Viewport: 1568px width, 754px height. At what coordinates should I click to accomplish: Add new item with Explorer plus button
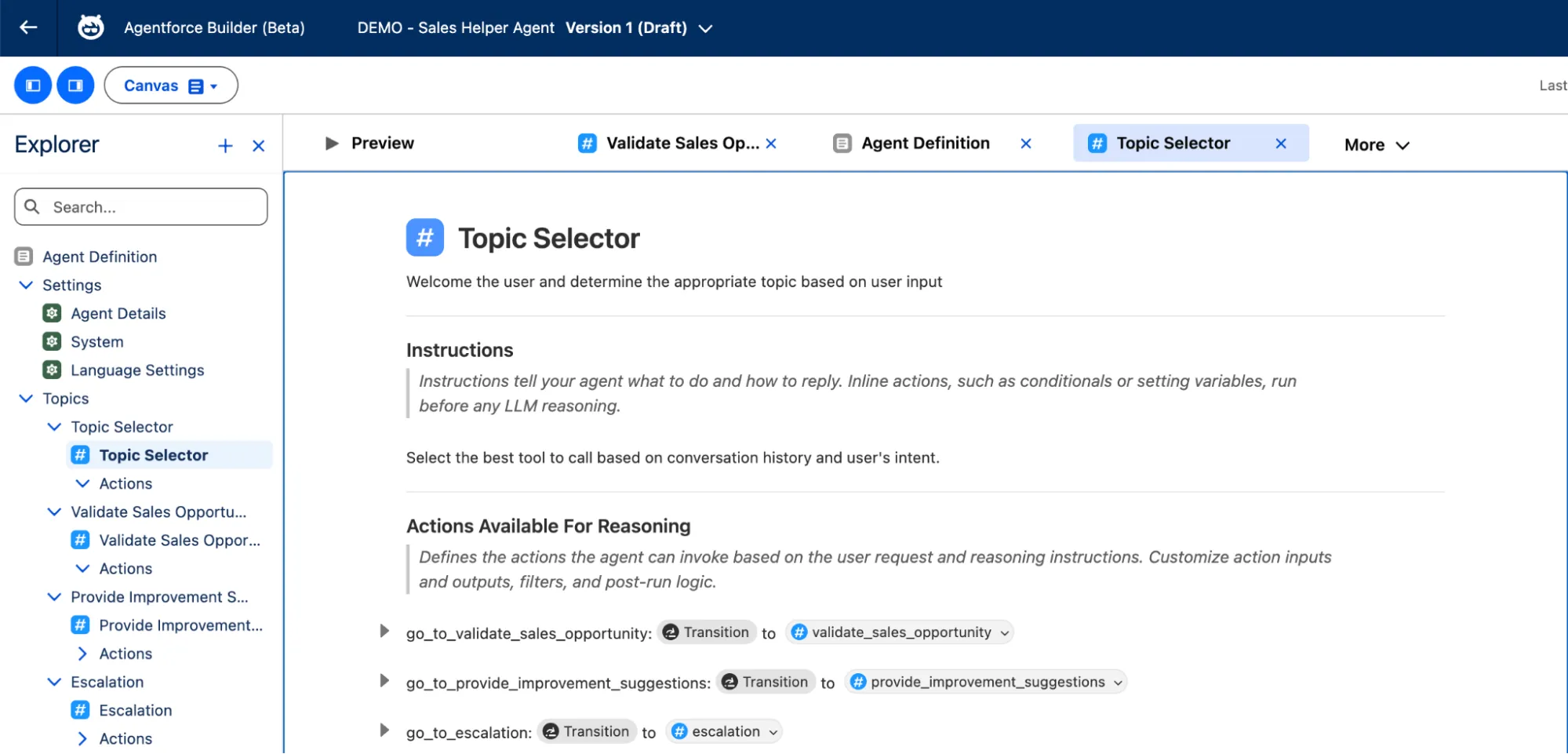[x=225, y=146]
